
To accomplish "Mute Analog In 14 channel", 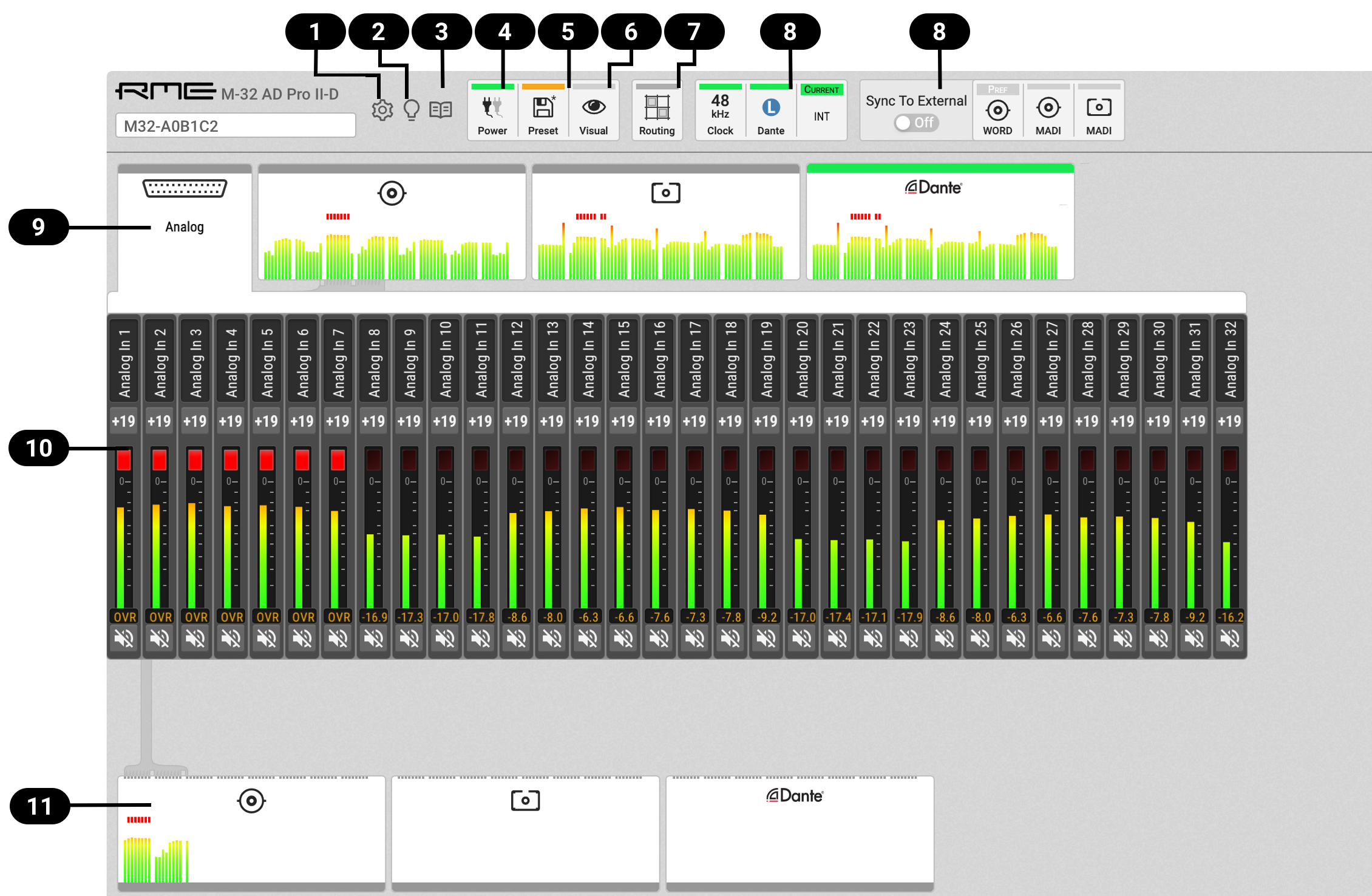I will point(588,639).
